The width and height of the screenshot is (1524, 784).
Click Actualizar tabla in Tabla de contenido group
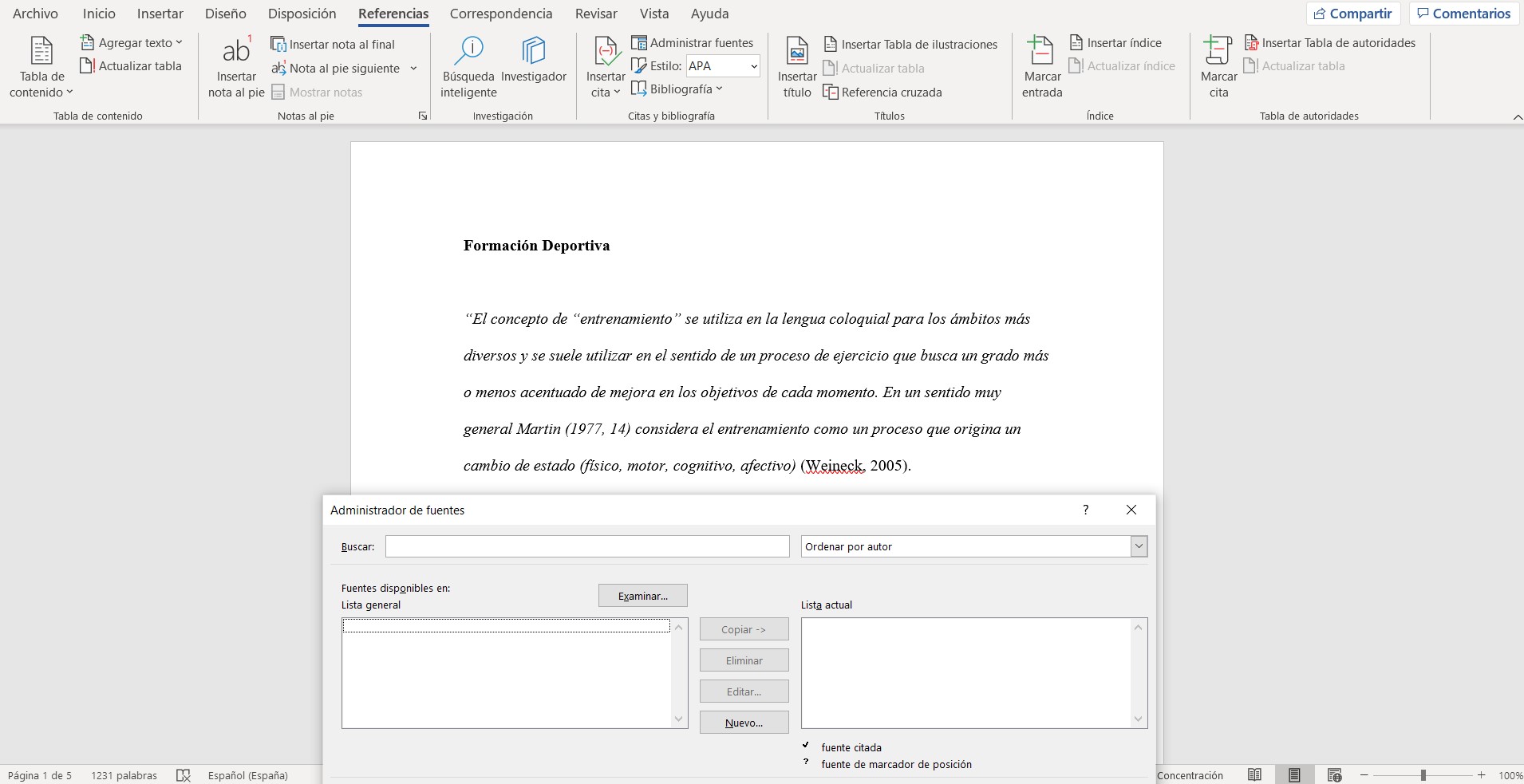pyautogui.click(x=132, y=66)
